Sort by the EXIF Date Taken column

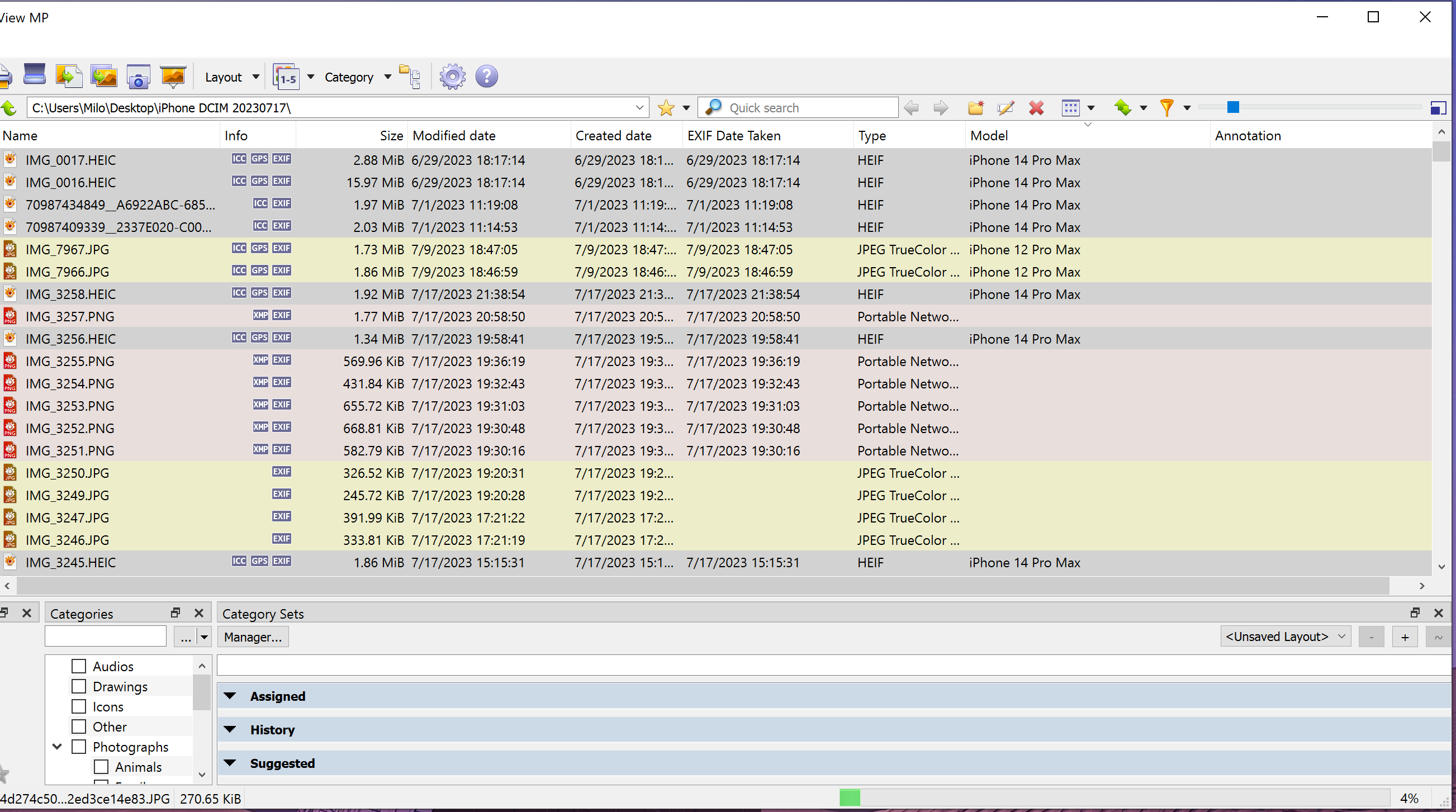point(734,136)
